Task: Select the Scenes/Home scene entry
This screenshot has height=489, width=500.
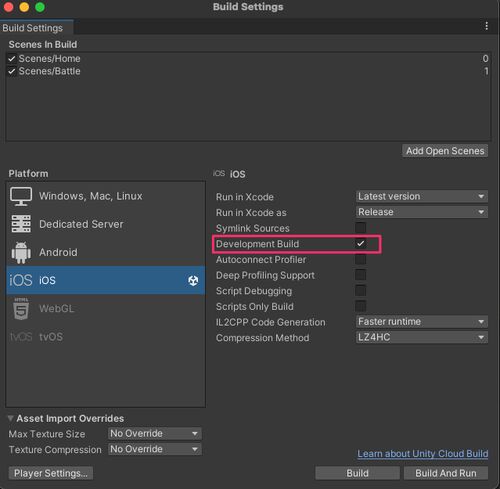Action: click(x=248, y=59)
